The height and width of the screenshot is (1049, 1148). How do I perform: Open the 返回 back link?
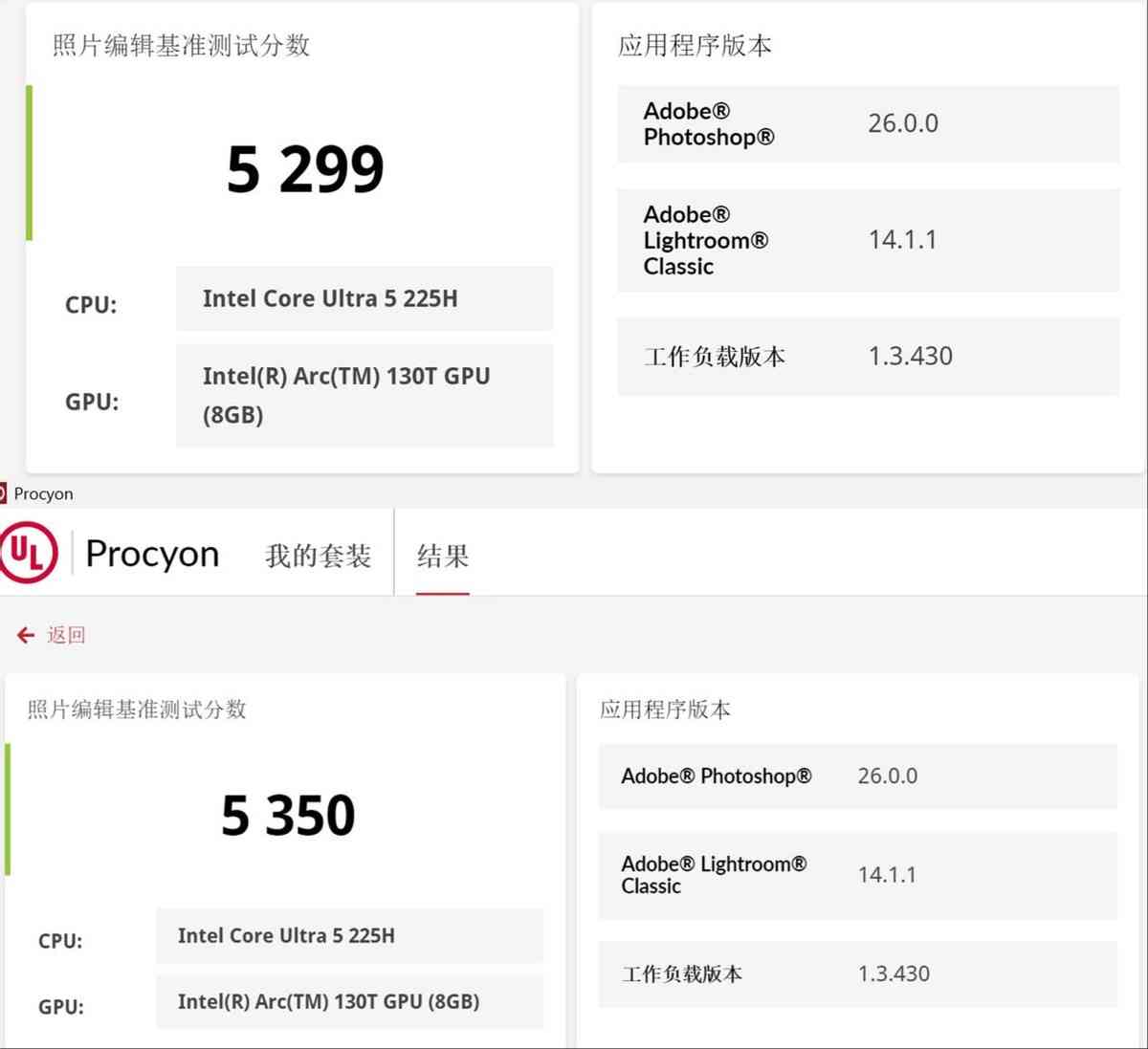point(63,634)
